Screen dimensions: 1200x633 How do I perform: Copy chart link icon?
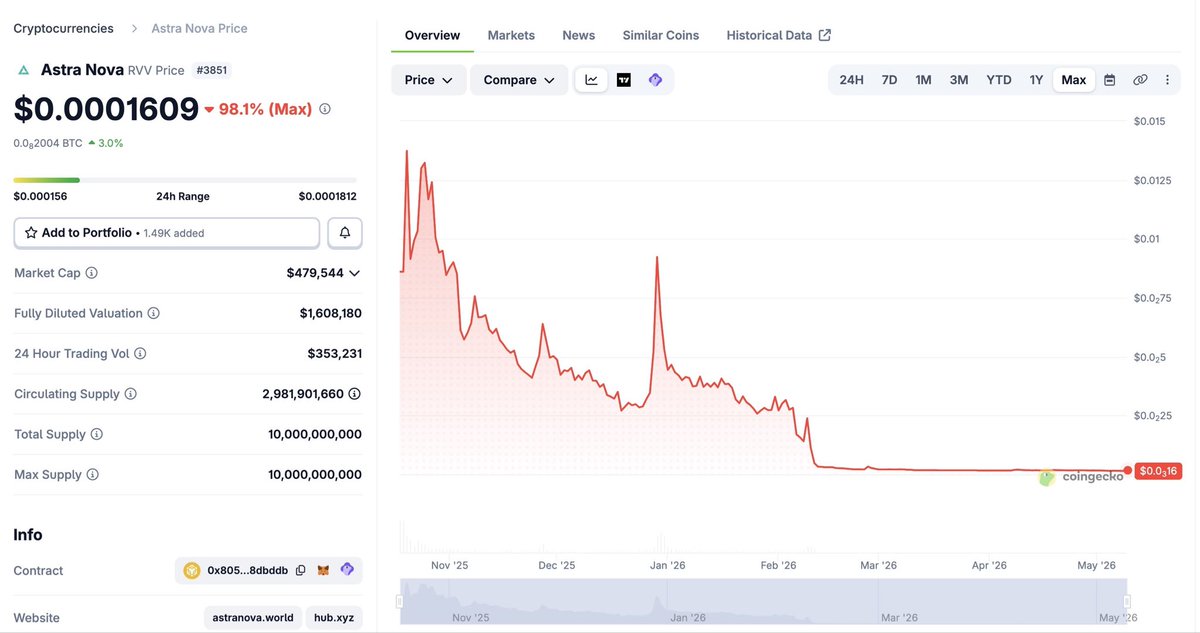click(1139, 80)
